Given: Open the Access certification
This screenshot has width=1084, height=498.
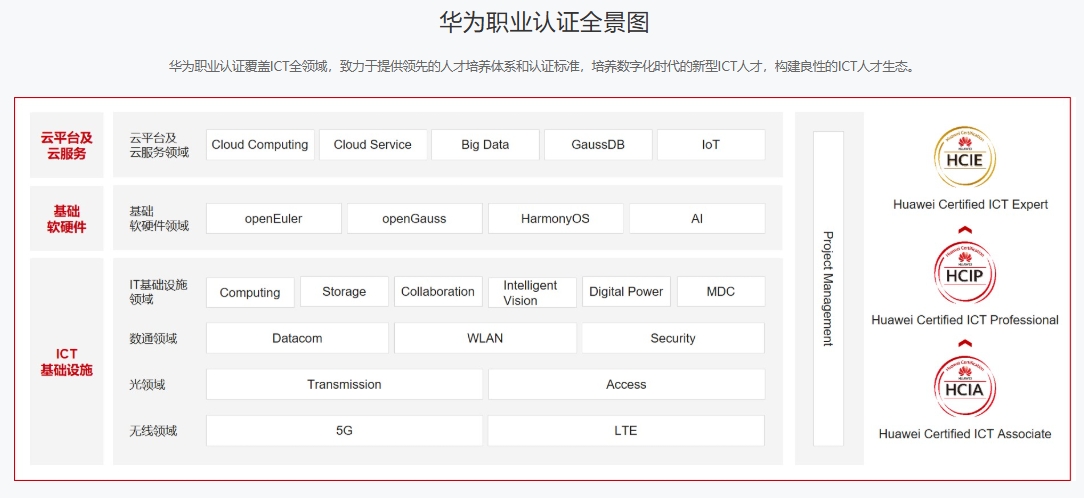Looking at the screenshot, I should (x=626, y=385).
